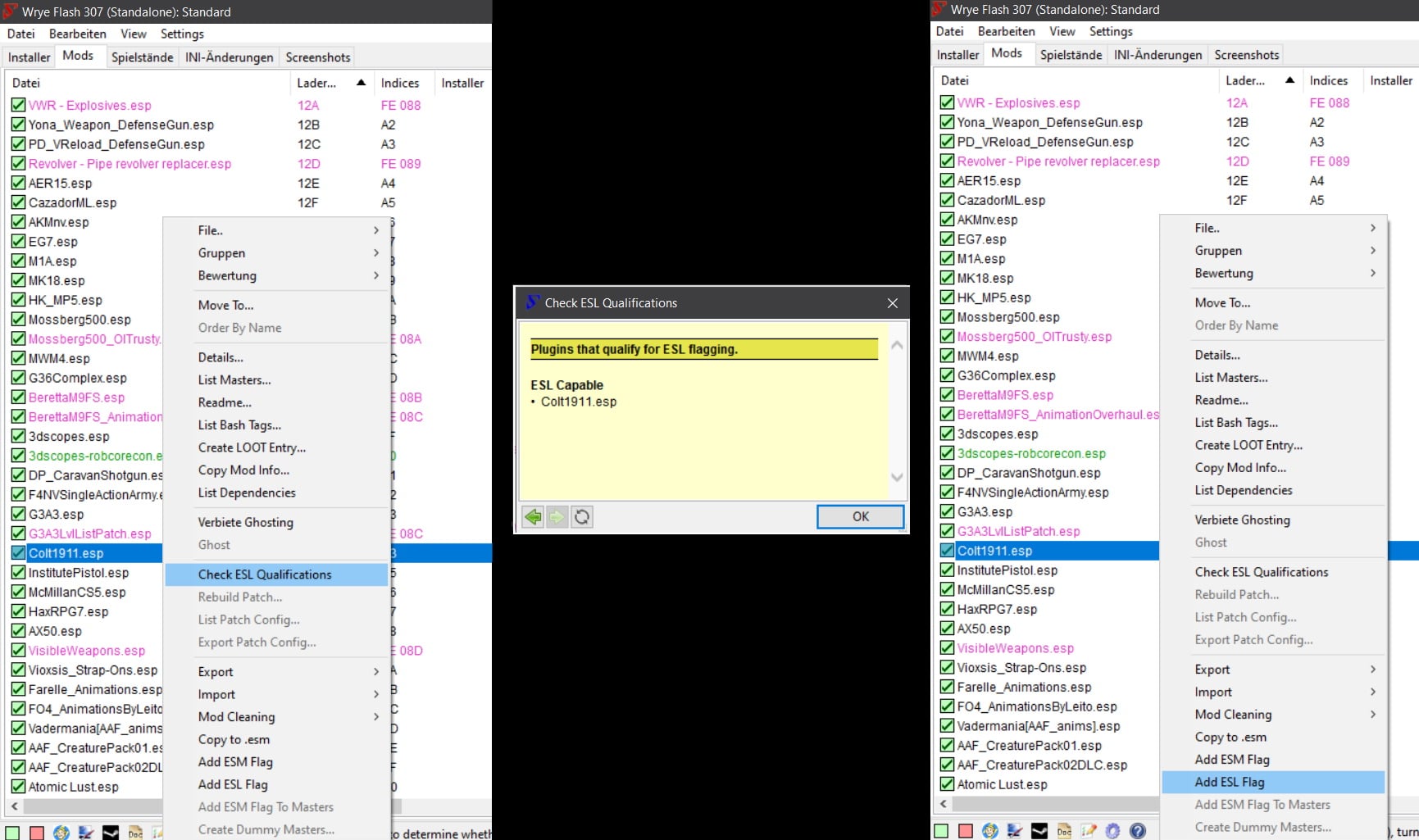1419x840 pixels.
Task: Select Yona_Weapon_DefenseGun.esp in left mod list
Action: coord(121,125)
